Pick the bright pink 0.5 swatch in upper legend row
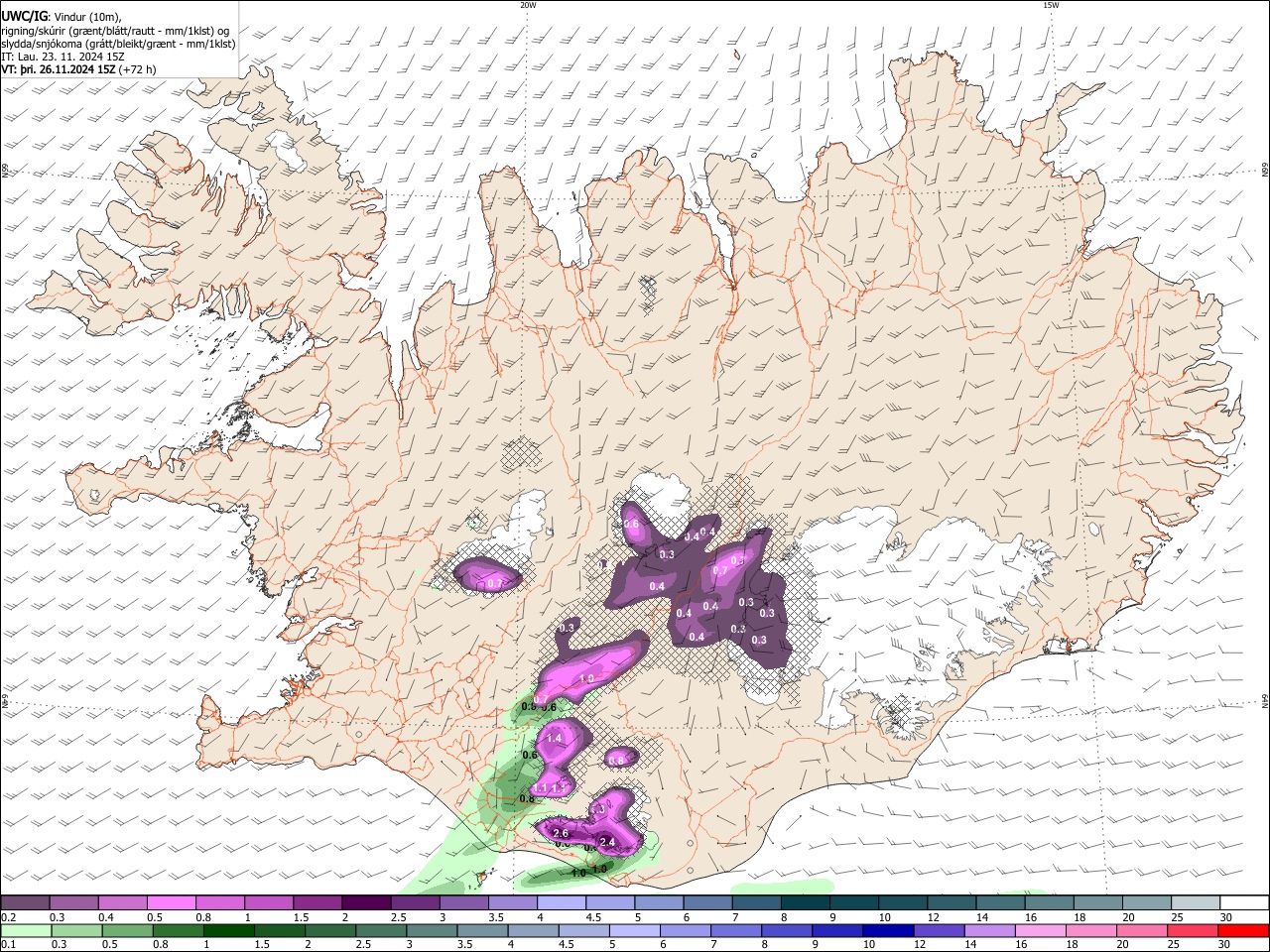1270x952 pixels. coord(172,902)
